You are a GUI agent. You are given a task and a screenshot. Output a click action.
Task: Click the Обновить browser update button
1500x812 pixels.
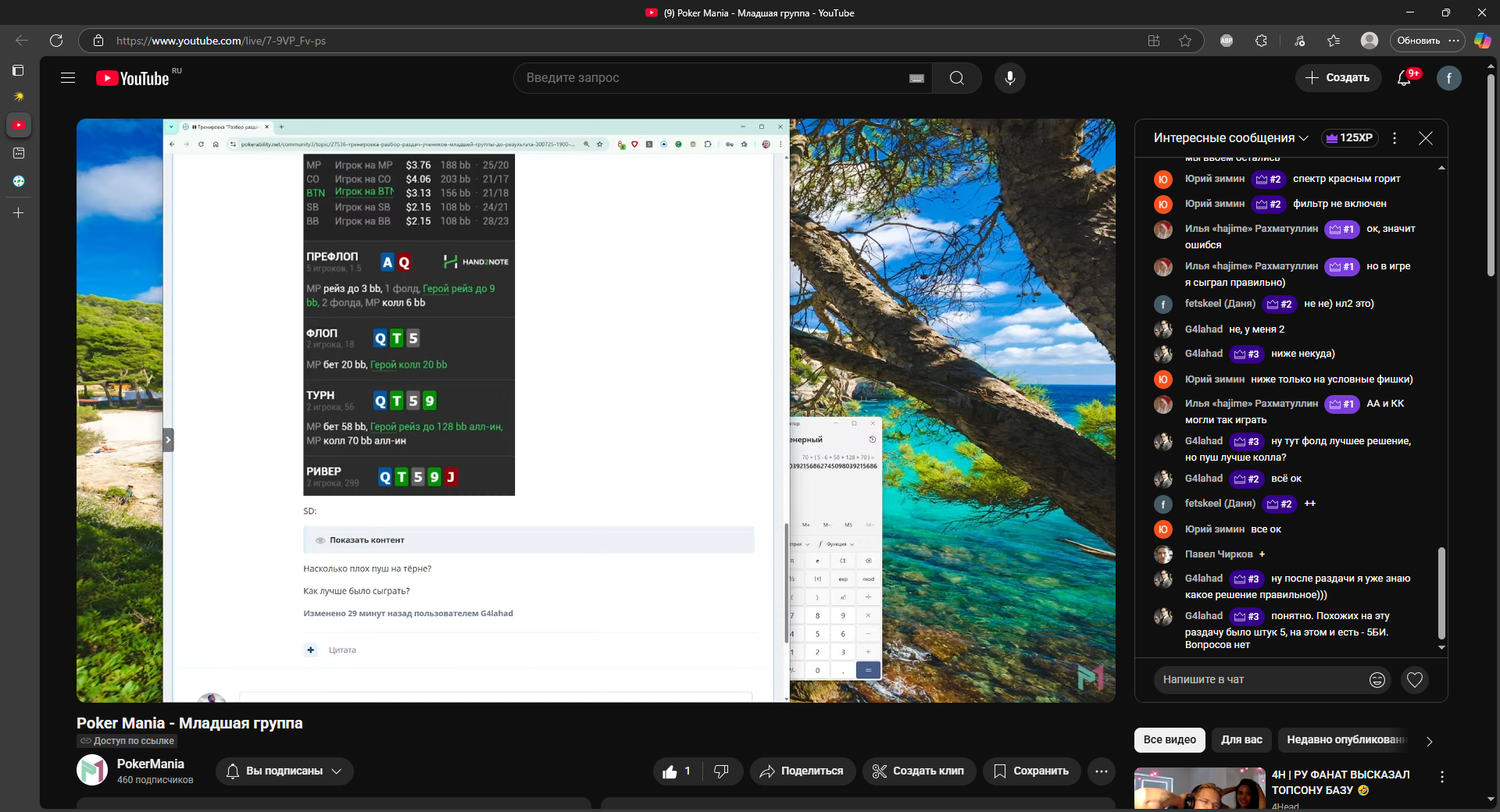(x=1427, y=41)
